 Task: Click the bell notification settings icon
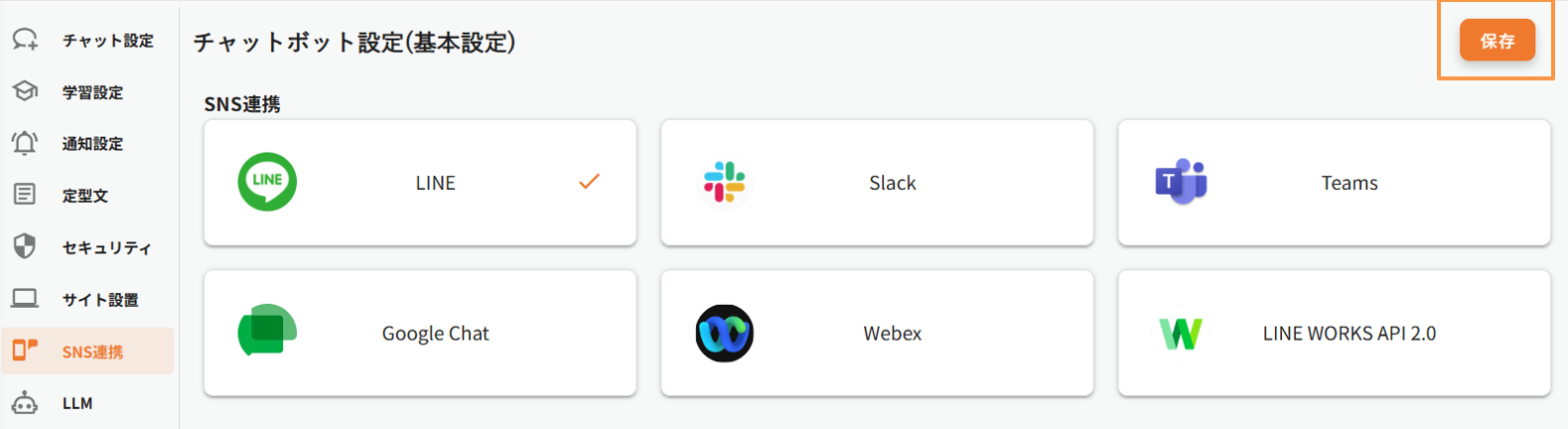pos(25,143)
